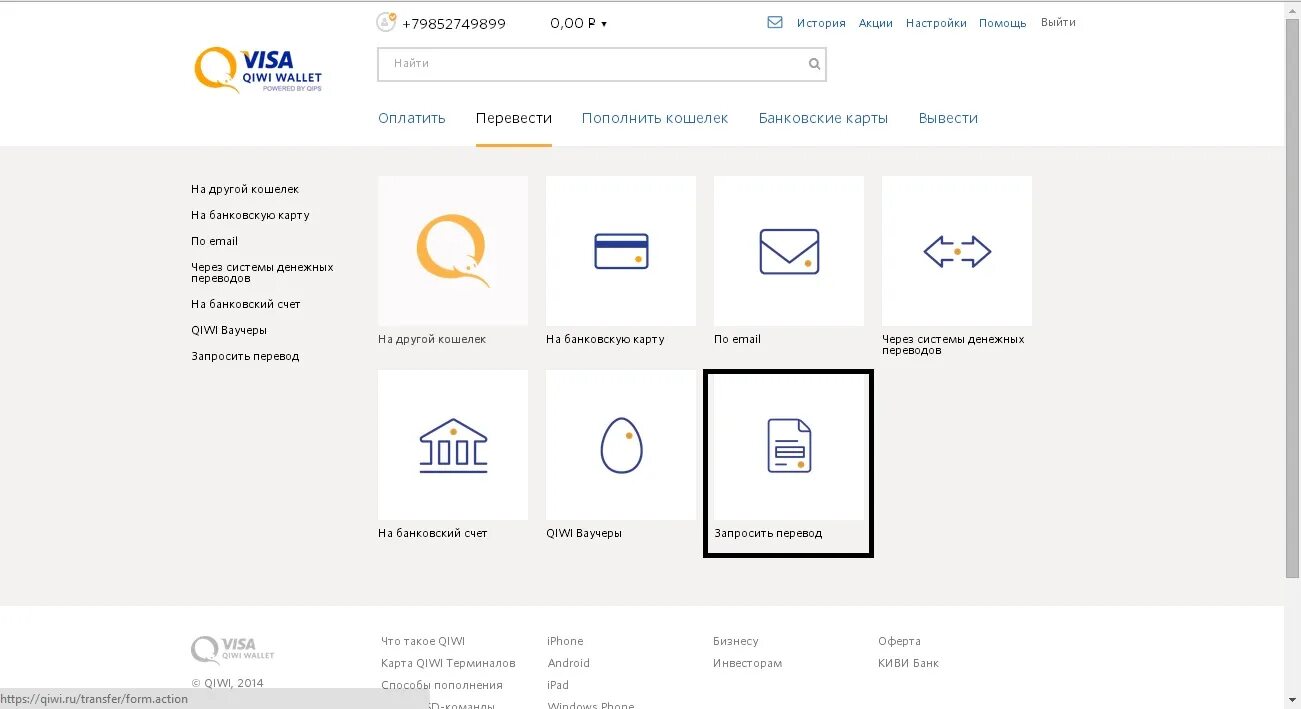The image size is (1301, 709).
Task: Select sidebar item QIWI Ваучеры
Action: [x=229, y=330]
